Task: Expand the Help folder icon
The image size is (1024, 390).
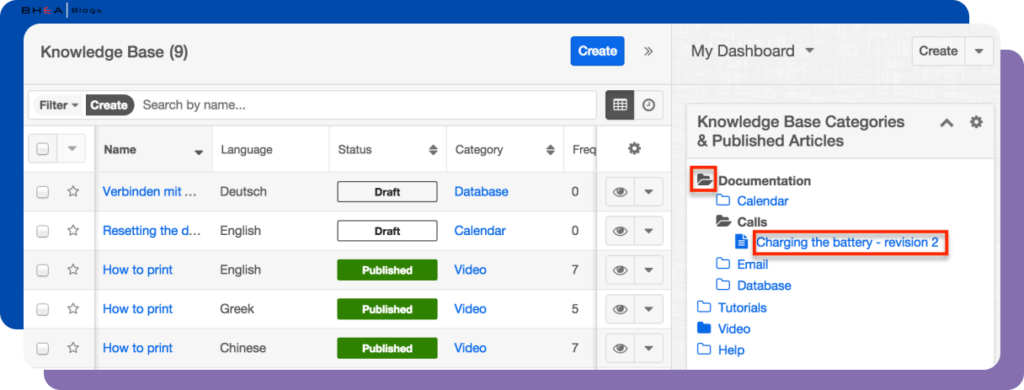Action: click(703, 349)
